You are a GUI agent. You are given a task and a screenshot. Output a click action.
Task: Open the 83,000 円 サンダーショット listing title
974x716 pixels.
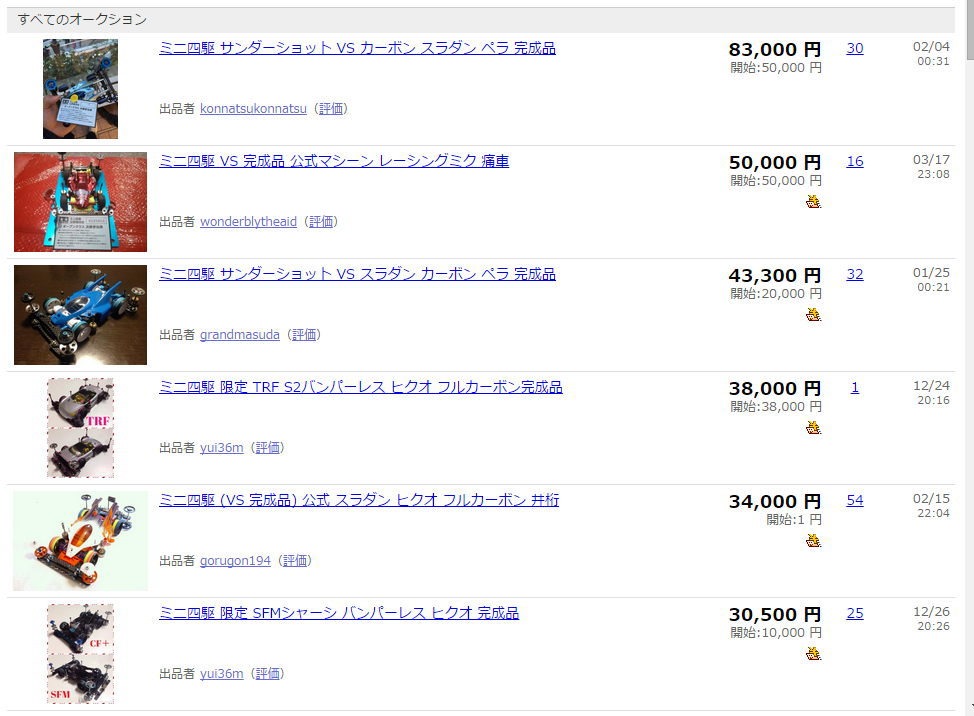(x=357, y=48)
